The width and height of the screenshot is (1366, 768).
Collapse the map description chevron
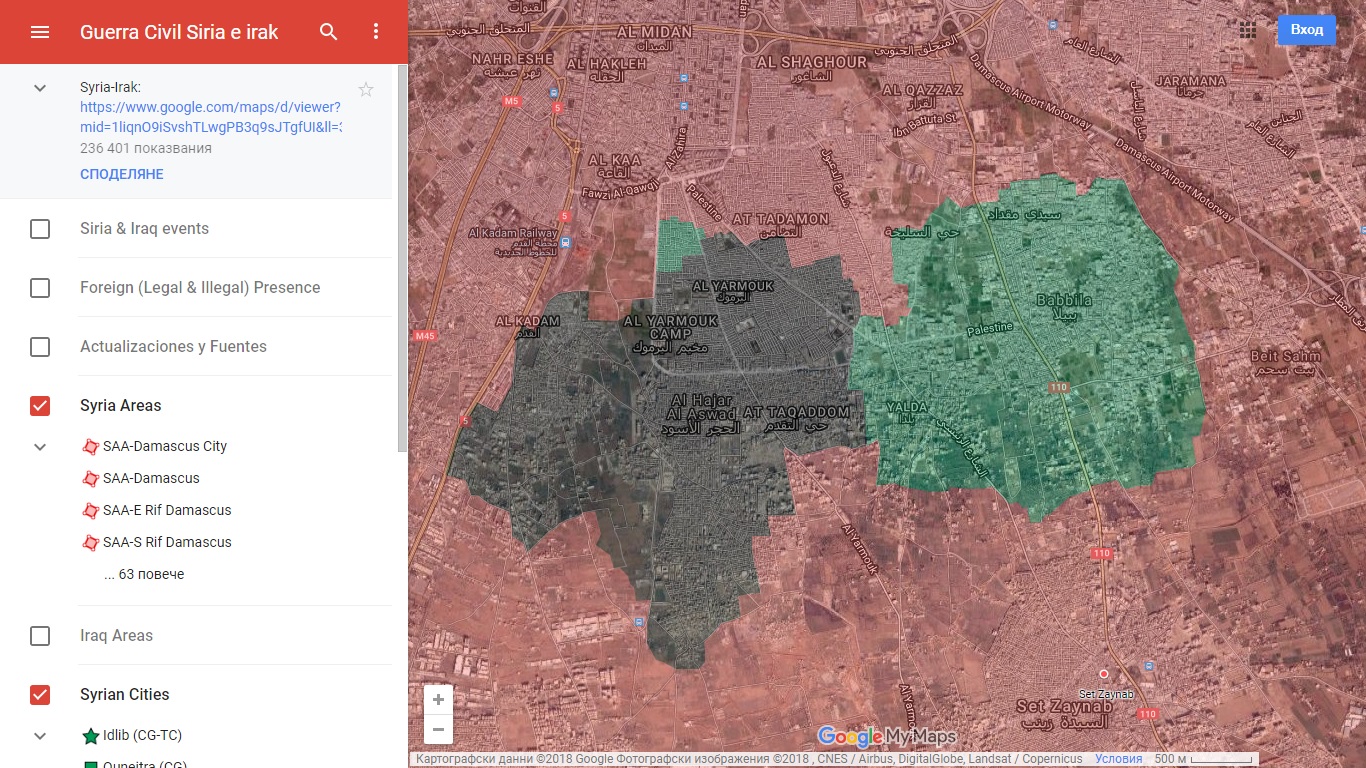click(40, 88)
